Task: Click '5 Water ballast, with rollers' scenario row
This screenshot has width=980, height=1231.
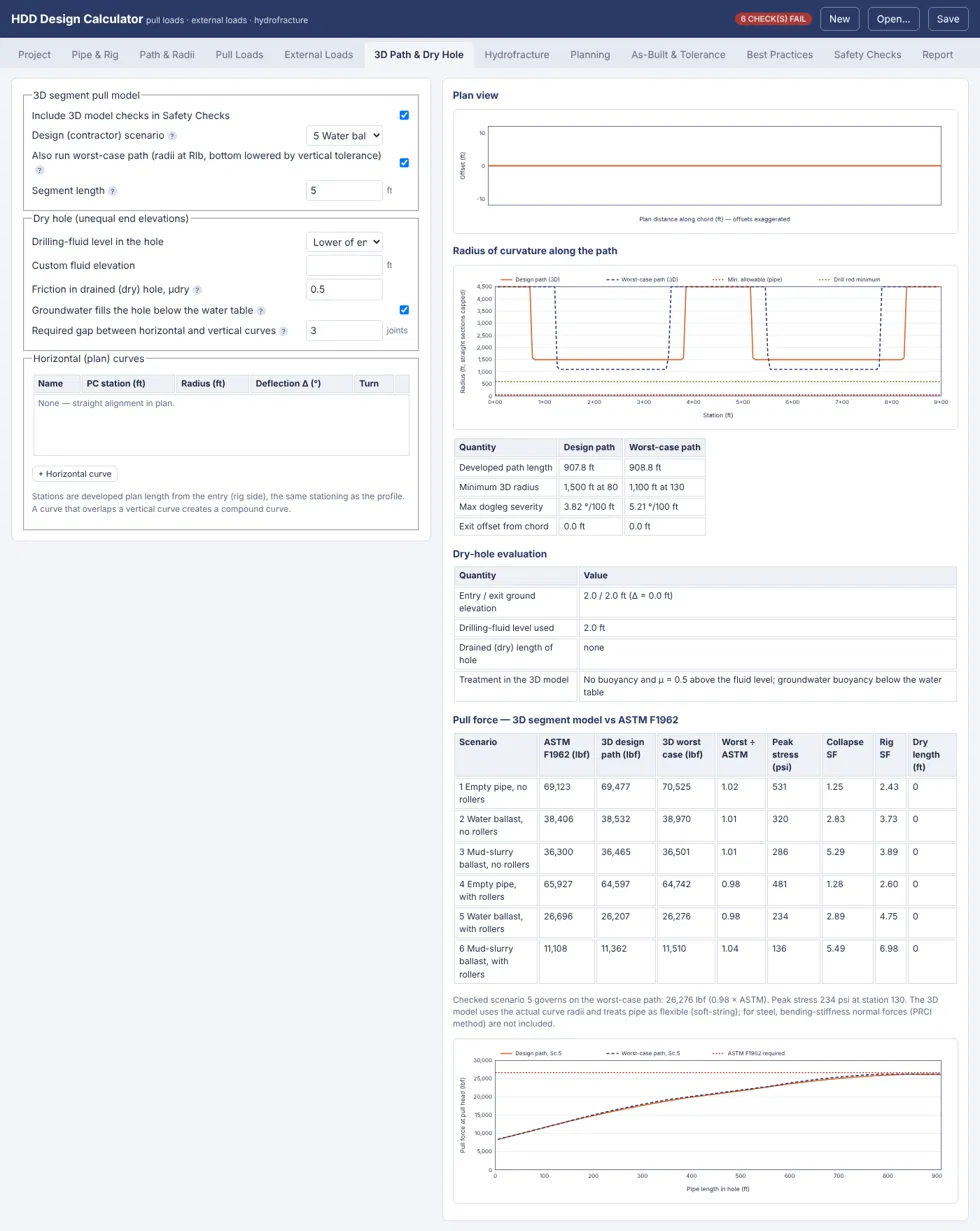Action: [705, 923]
